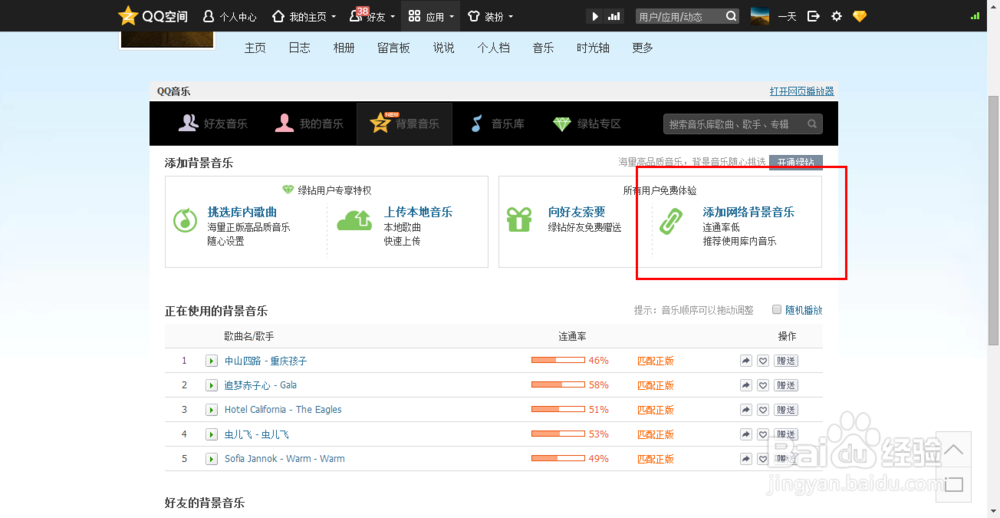Click the yellow diamond icon in the top bar
The image size is (1000, 518).
click(860, 16)
